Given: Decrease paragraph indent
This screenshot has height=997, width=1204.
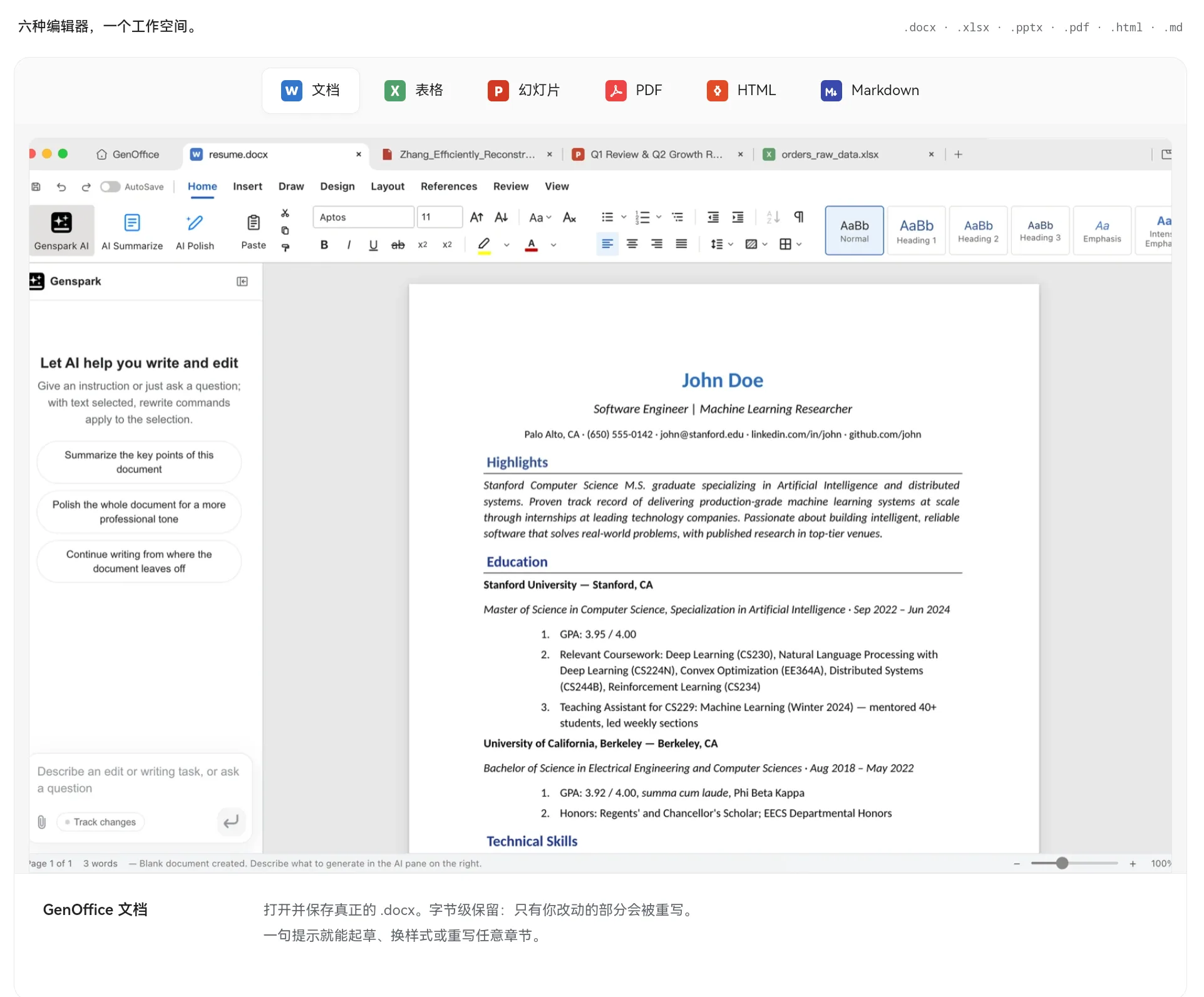Looking at the screenshot, I should (x=713, y=217).
